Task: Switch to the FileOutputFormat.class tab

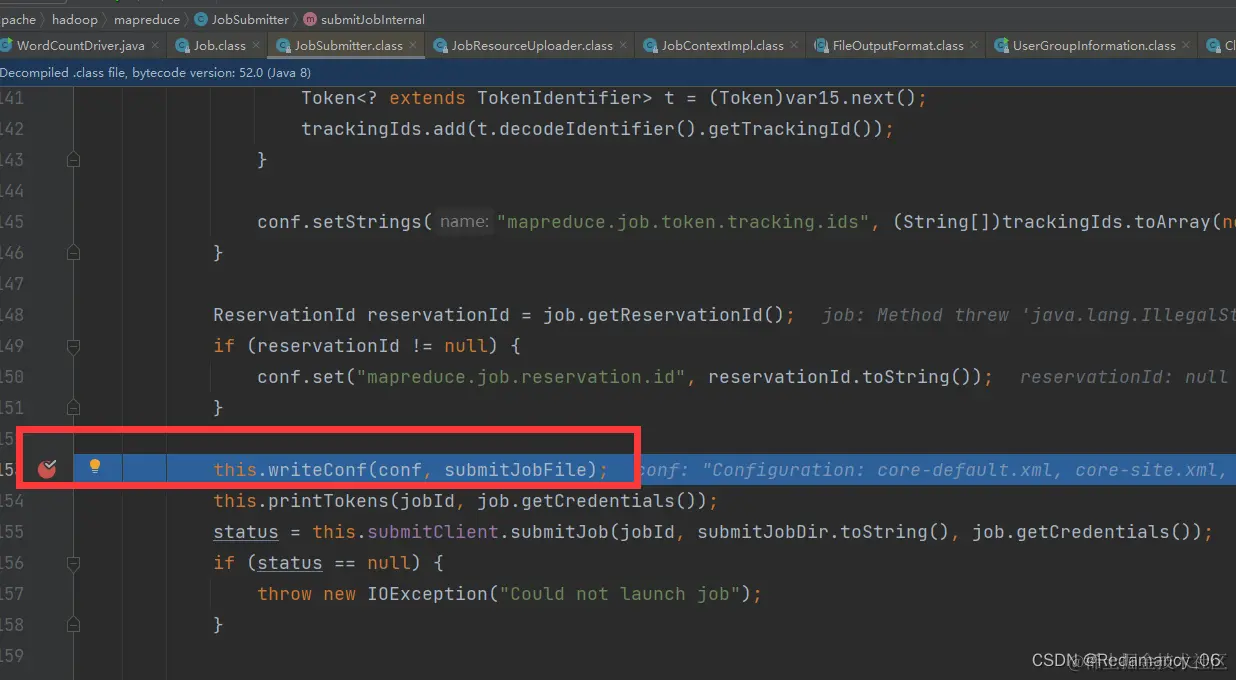Action: click(898, 46)
